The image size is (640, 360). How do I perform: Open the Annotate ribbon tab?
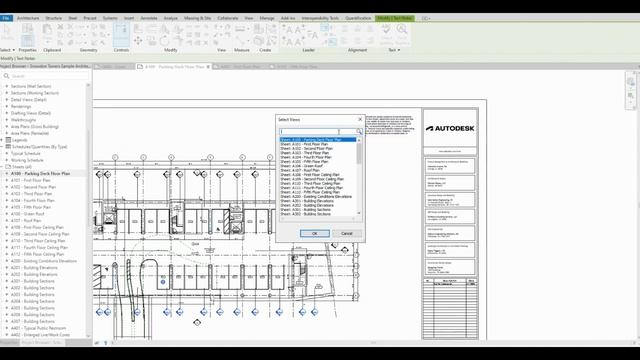tap(149, 18)
